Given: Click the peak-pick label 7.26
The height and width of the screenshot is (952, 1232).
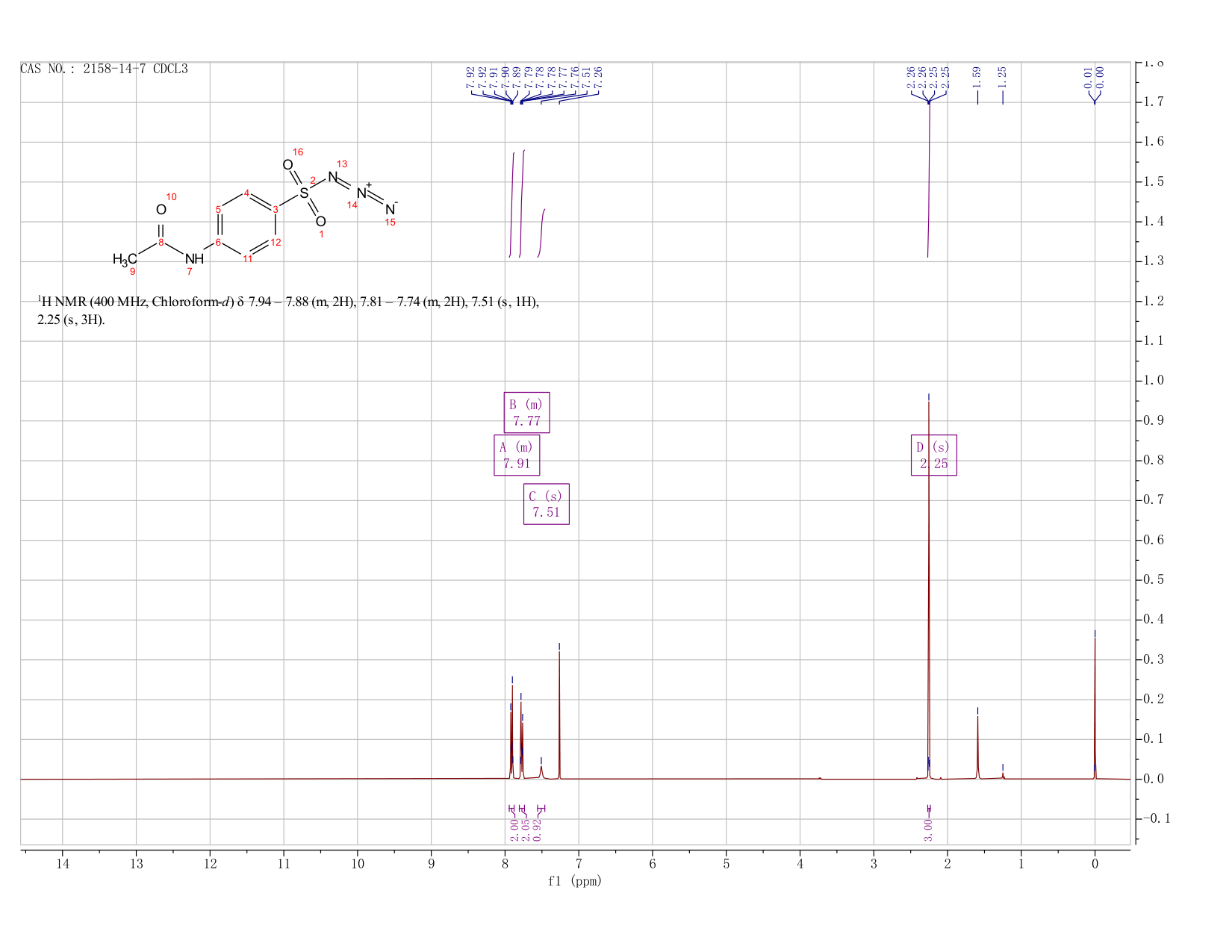Looking at the screenshot, I should pos(598,77).
